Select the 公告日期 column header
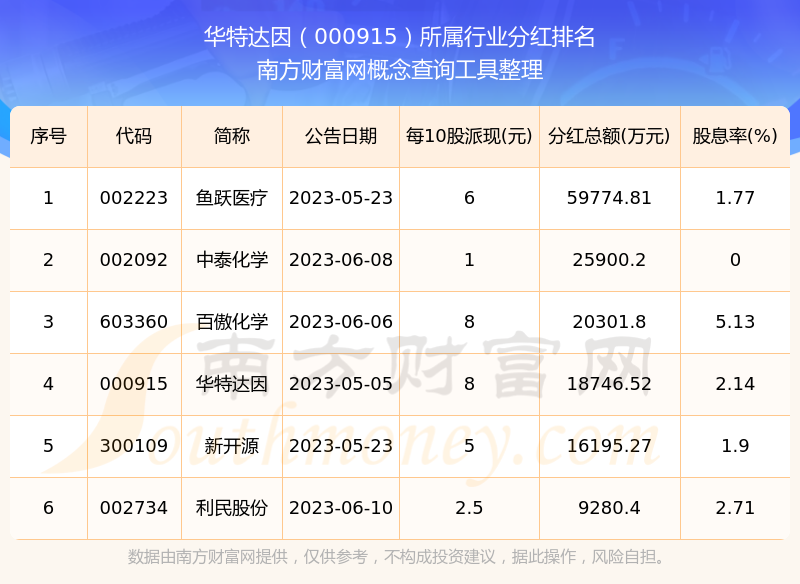The height and width of the screenshot is (584, 800). [x=341, y=136]
